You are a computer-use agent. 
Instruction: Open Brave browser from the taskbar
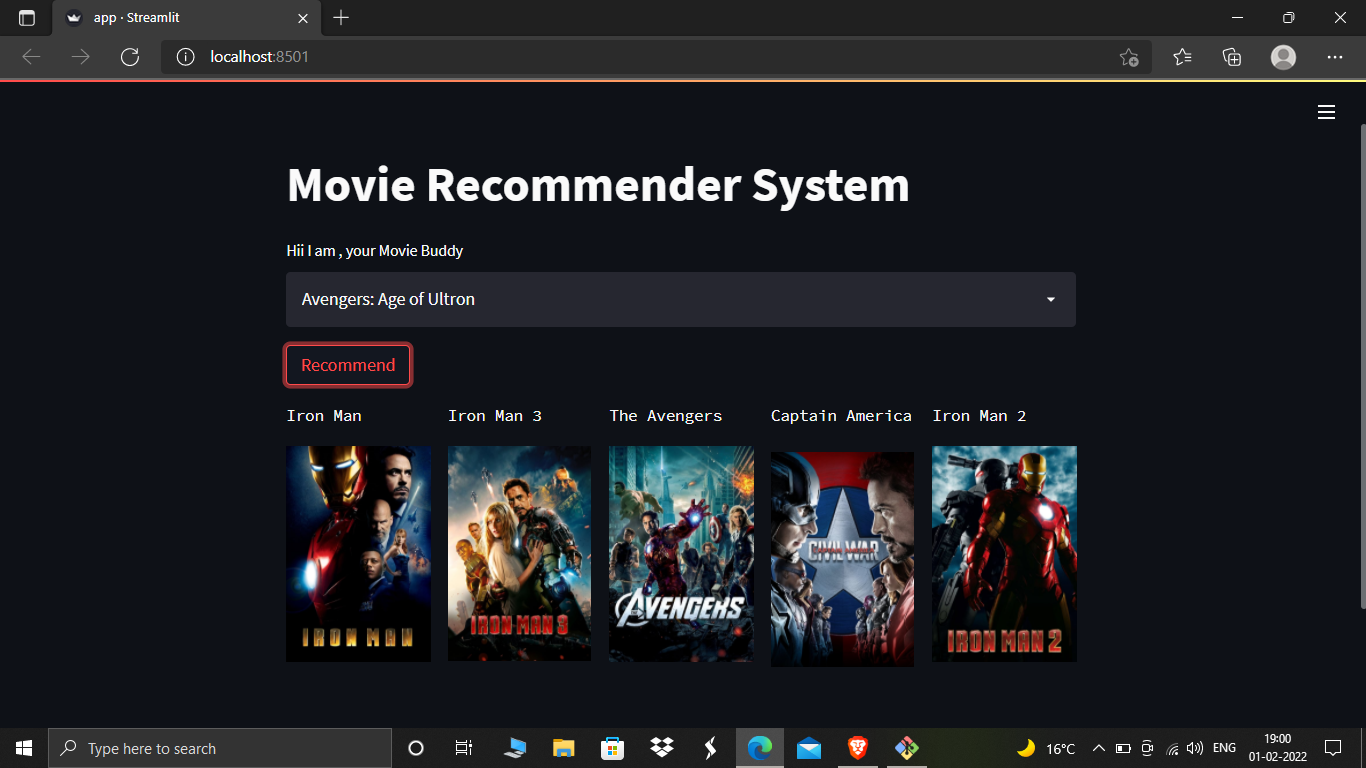[857, 747]
